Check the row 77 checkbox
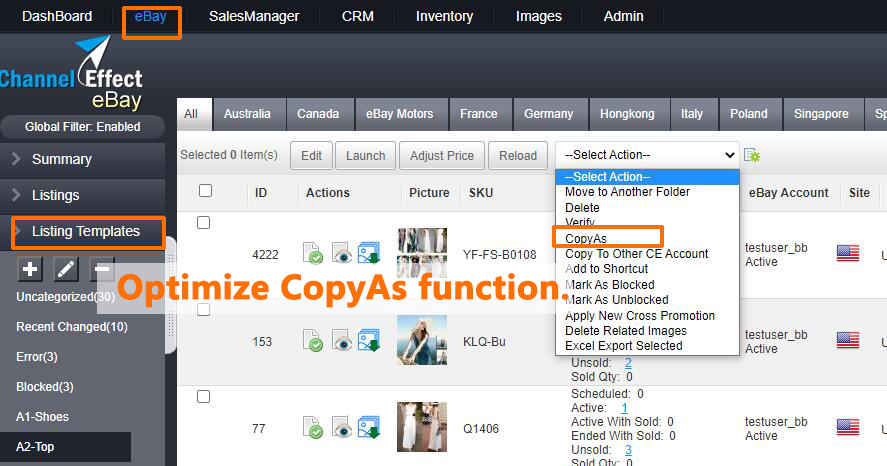 [203, 397]
